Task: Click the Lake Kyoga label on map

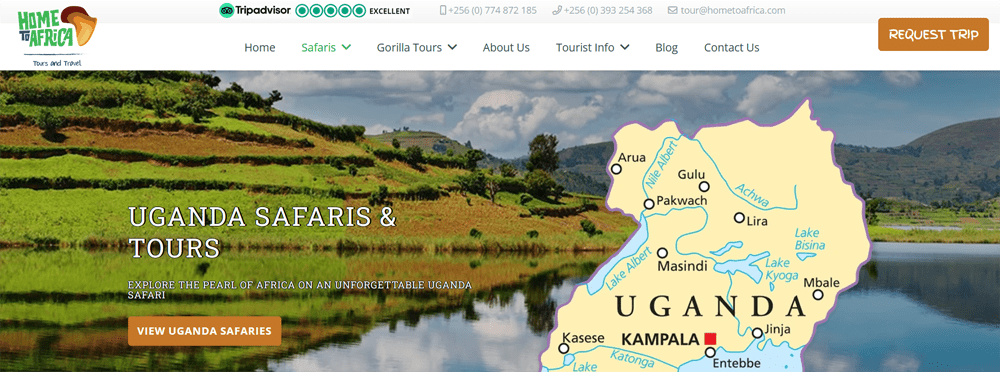Action: 781,269
